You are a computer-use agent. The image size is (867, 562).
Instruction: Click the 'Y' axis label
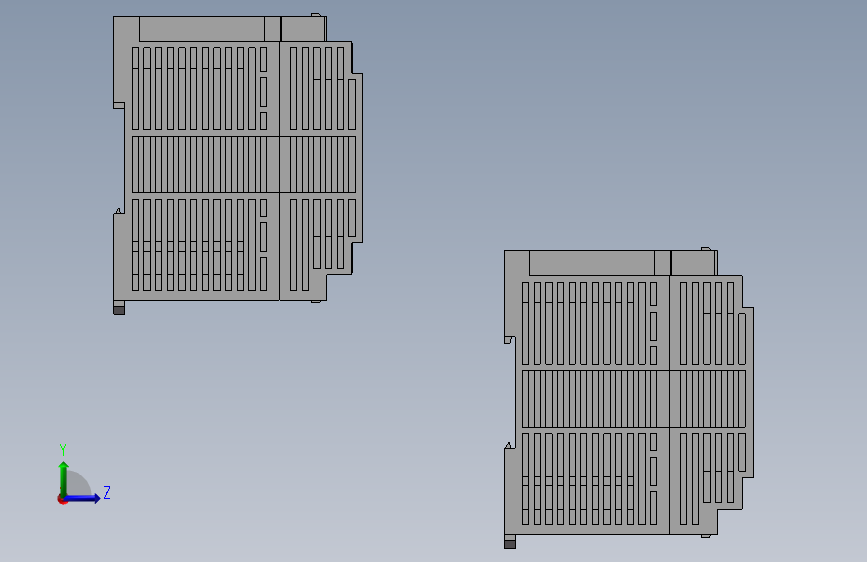[x=63, y=449]
